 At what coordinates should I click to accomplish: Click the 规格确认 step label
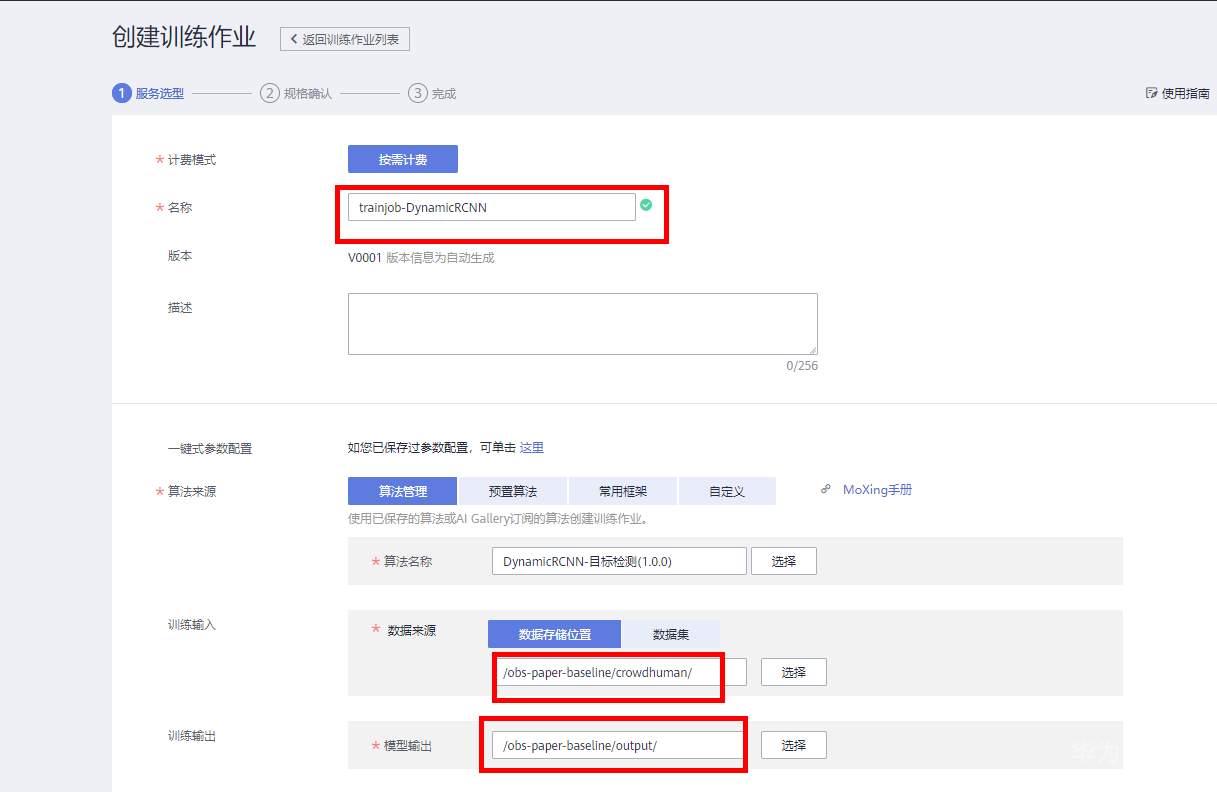[x=308, y=93]
